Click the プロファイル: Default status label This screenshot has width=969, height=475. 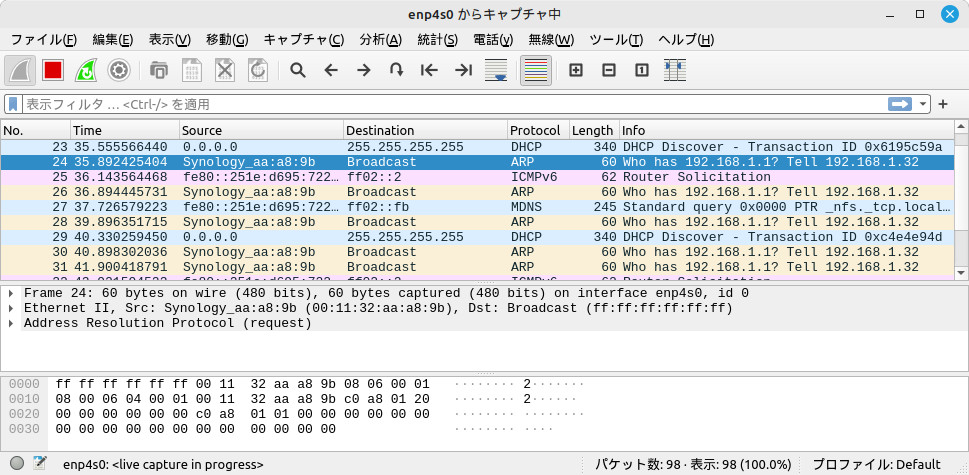point(876,465)
